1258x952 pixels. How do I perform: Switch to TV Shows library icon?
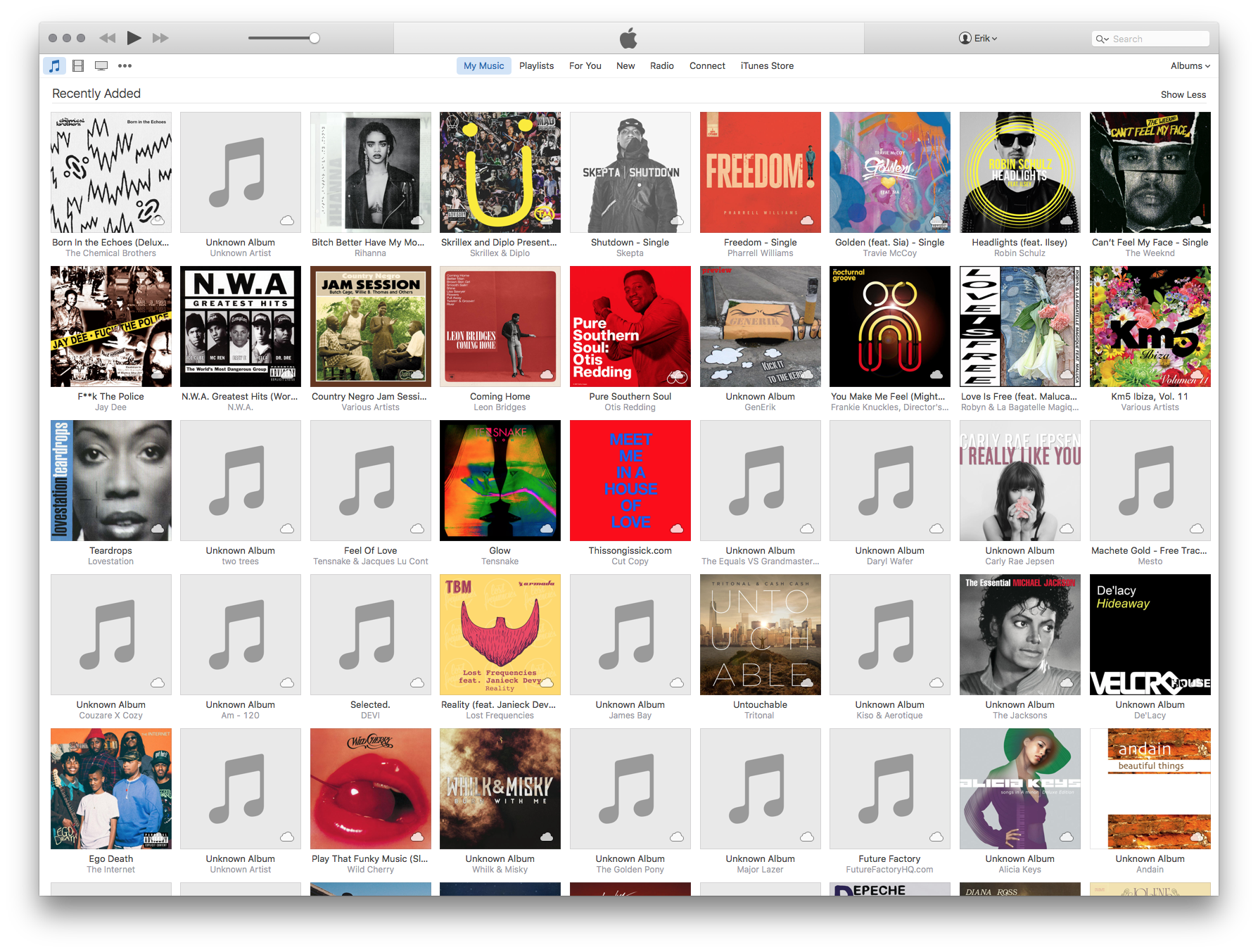(101, 65)
